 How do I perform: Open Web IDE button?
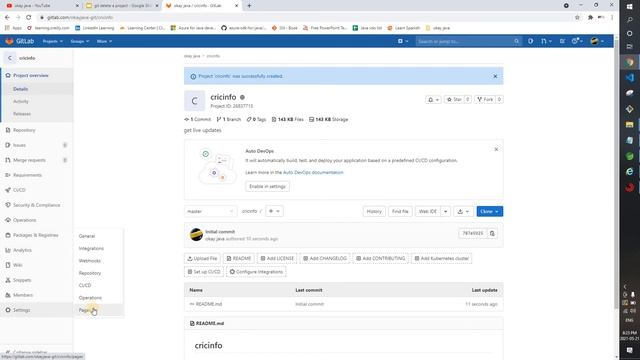click(427, 211)
